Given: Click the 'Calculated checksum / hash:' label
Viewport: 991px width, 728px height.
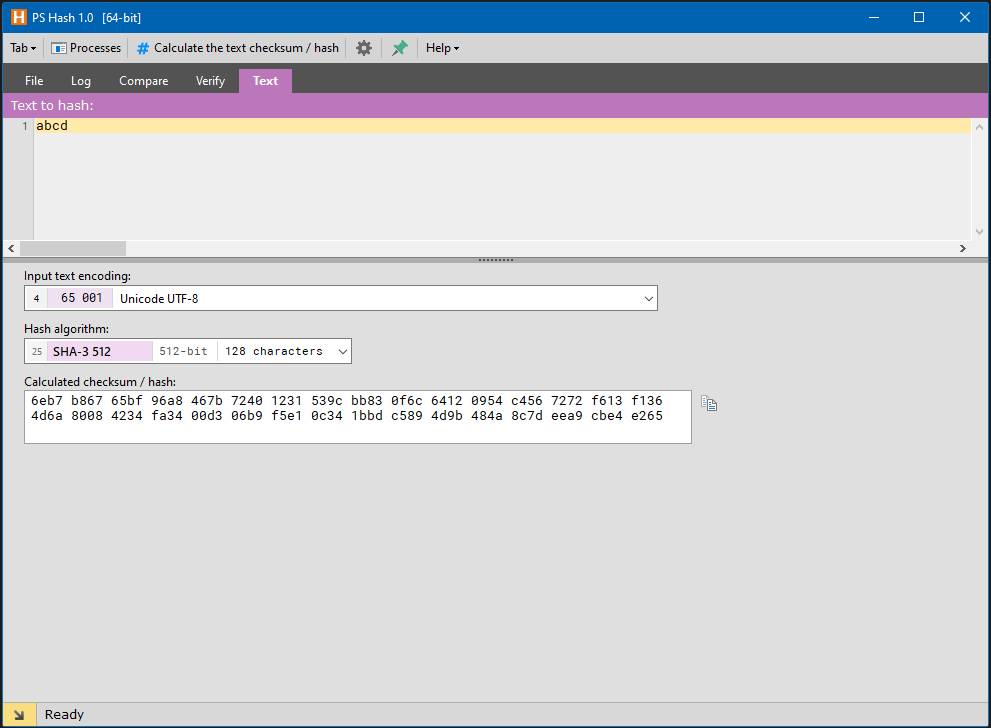Looking at the screenshot, I should tap(100, 382).
